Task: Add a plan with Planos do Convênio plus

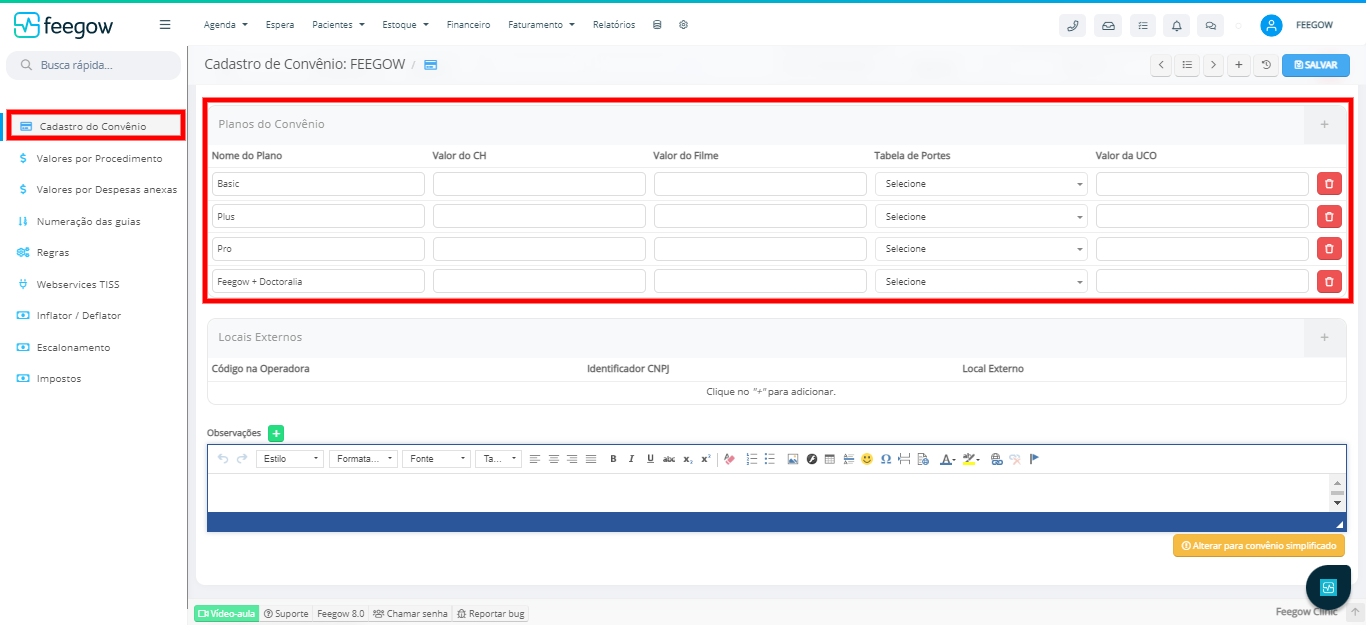Action: 1325,125
